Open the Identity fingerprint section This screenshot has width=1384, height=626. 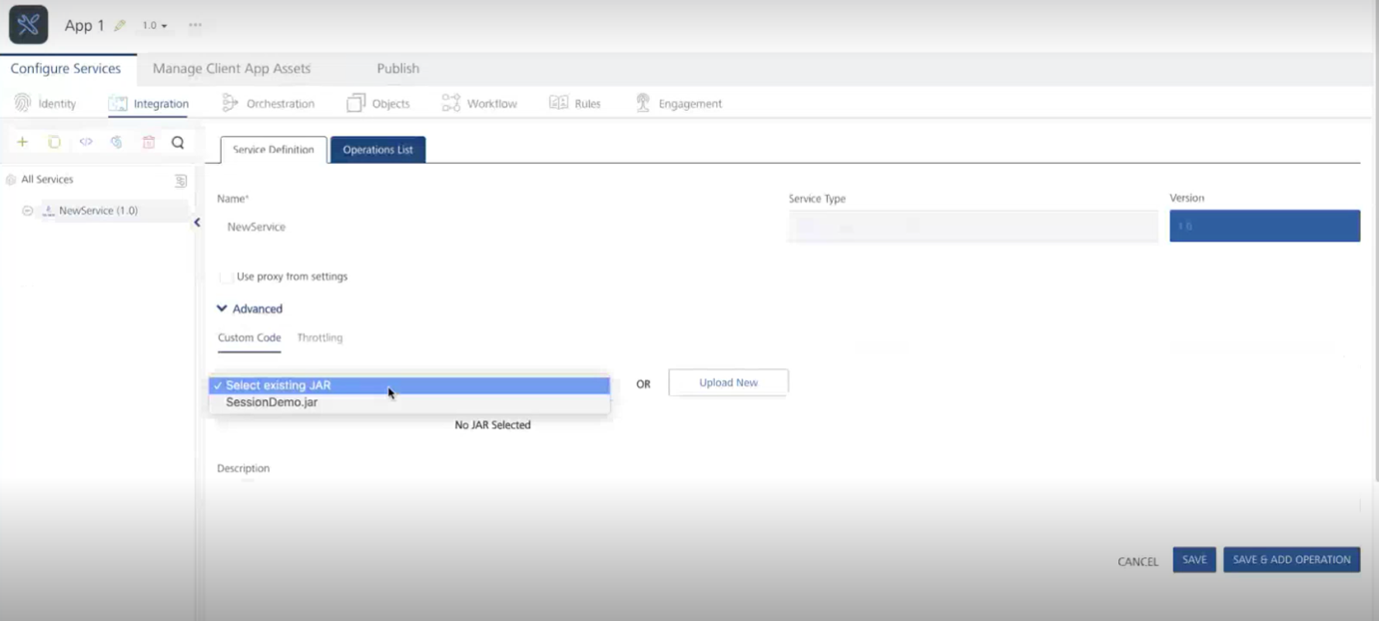(45, 103)
